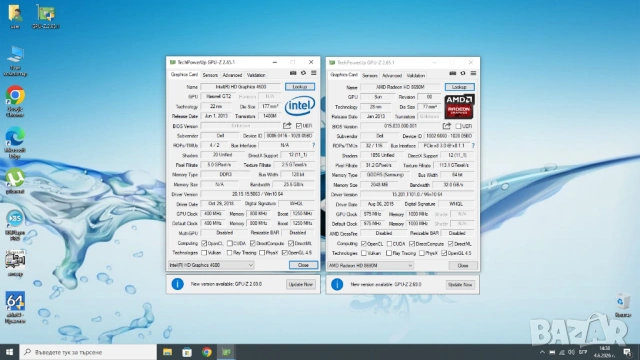Click Close button in Intel GPU-Z window
The image size is (640, 360).
303,265
